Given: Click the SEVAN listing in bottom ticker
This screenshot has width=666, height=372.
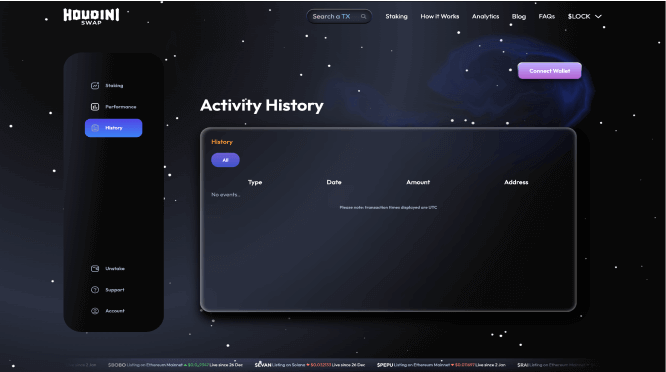Looking at the screenshot, I should point(310,365).
